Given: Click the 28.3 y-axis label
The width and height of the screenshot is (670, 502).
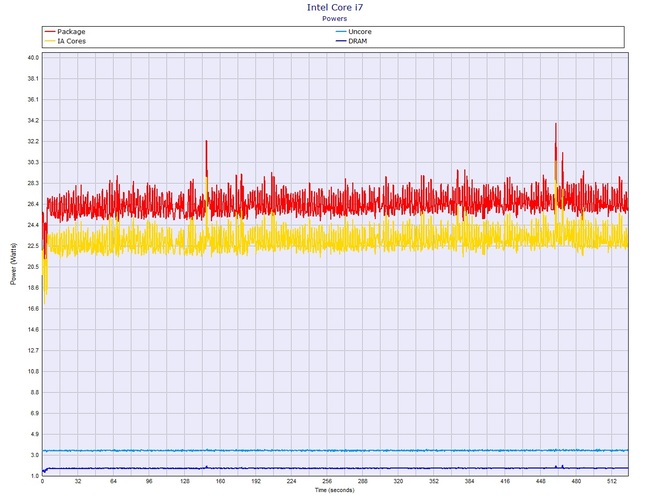Looking at the screenshot, I should click(33, 183).
